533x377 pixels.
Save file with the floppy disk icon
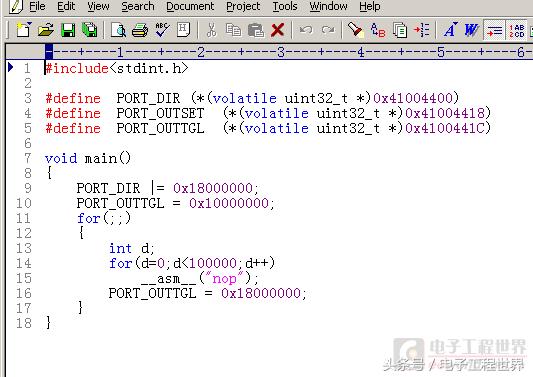pyautogui.click(x=68, y=30)
